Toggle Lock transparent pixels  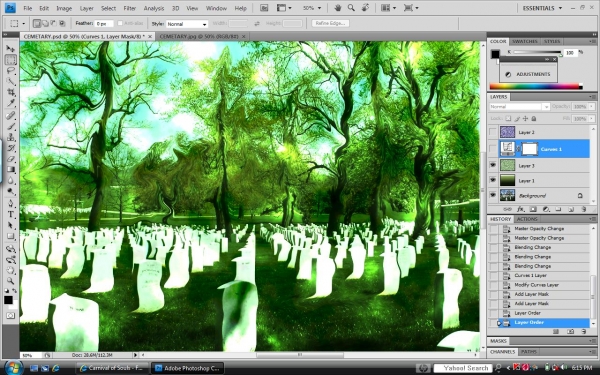tap(508, 119)
